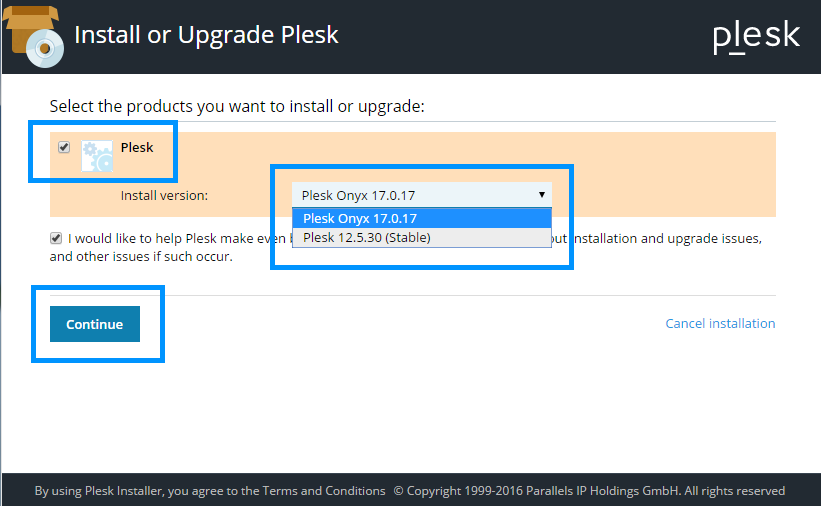821x506 pixels.
Task: Click the "Select the products" heading text
Action: (237, 105)
